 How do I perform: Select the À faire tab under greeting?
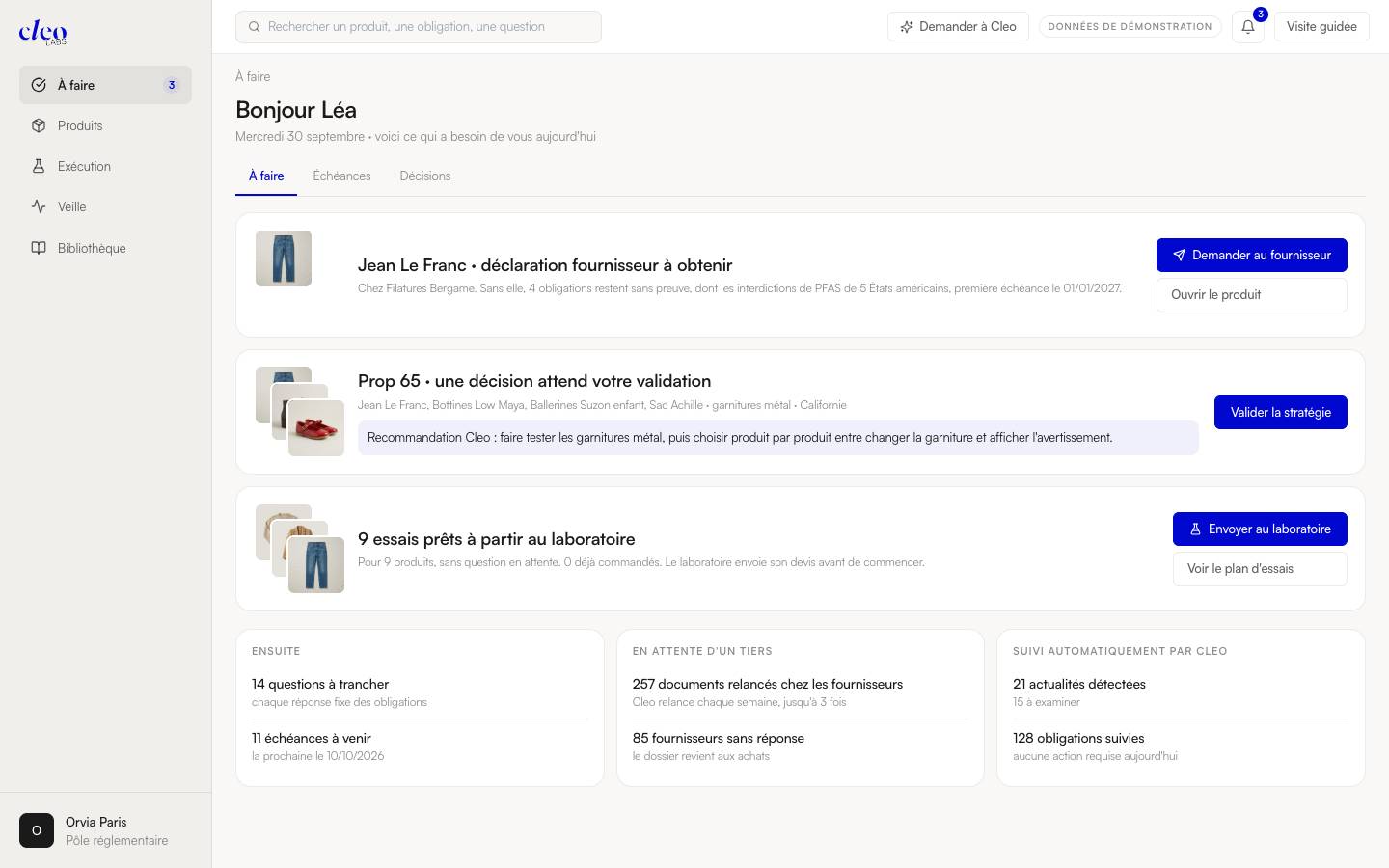(266, 176)
